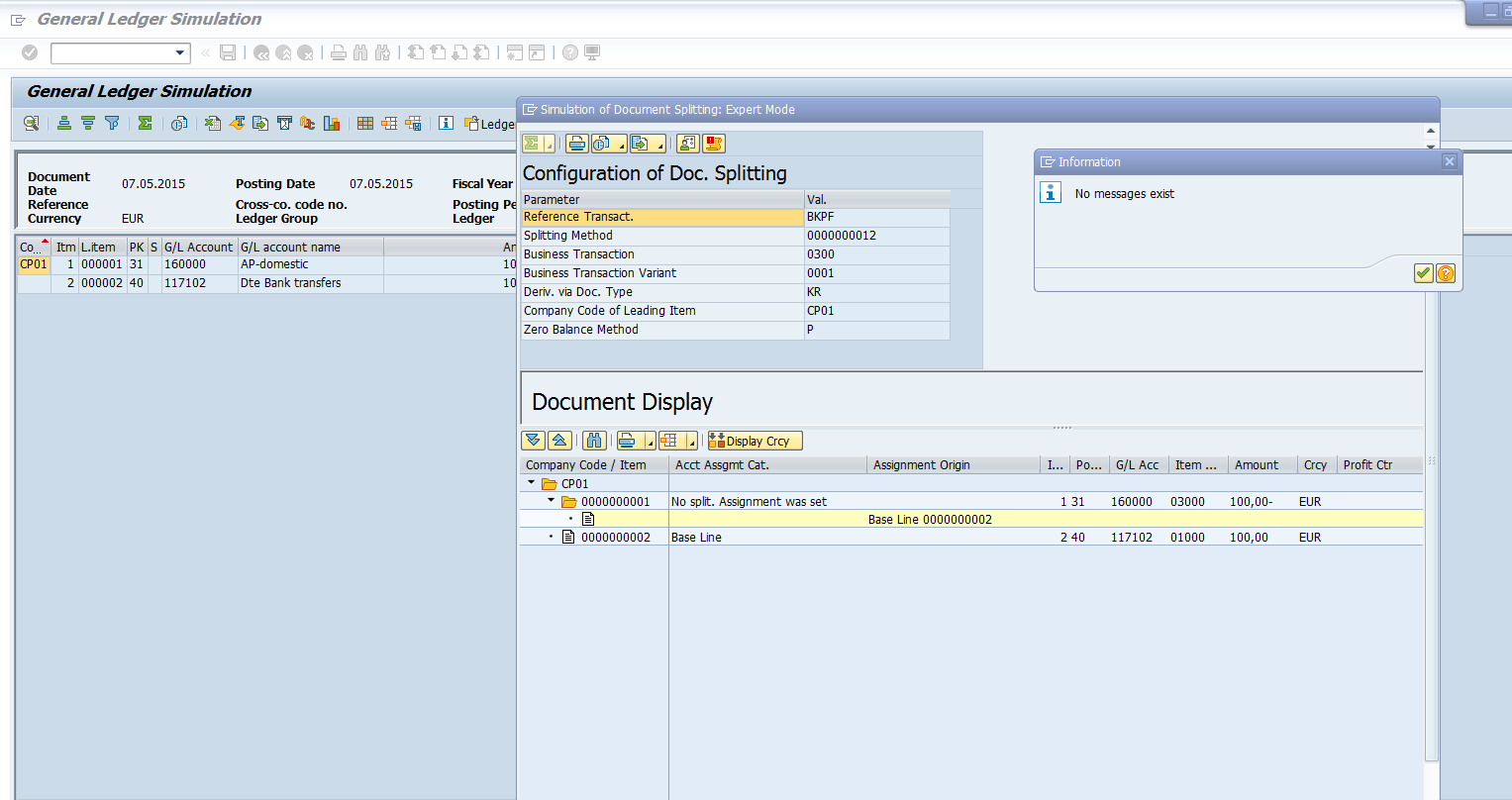Set filter in General Ledger Simulation toolbar
This screenshot has height=800, width=1512.
(112, 124)
